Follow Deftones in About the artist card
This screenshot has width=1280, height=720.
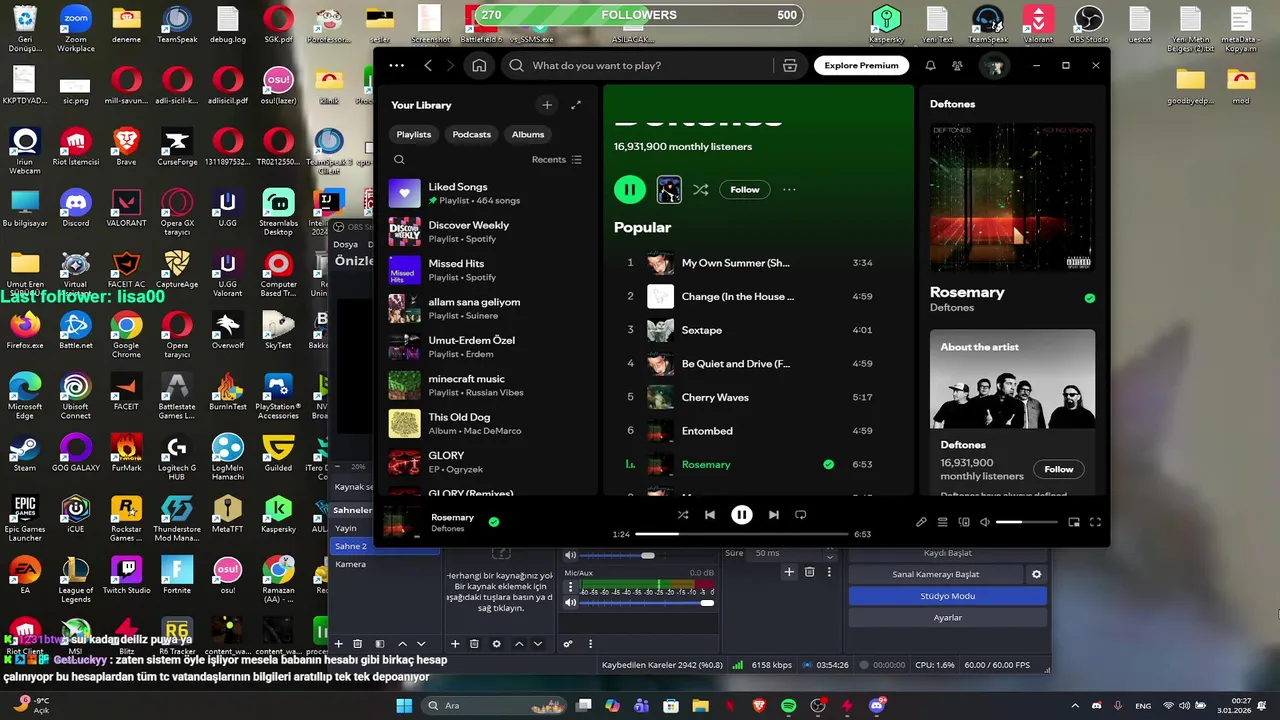1059,469
